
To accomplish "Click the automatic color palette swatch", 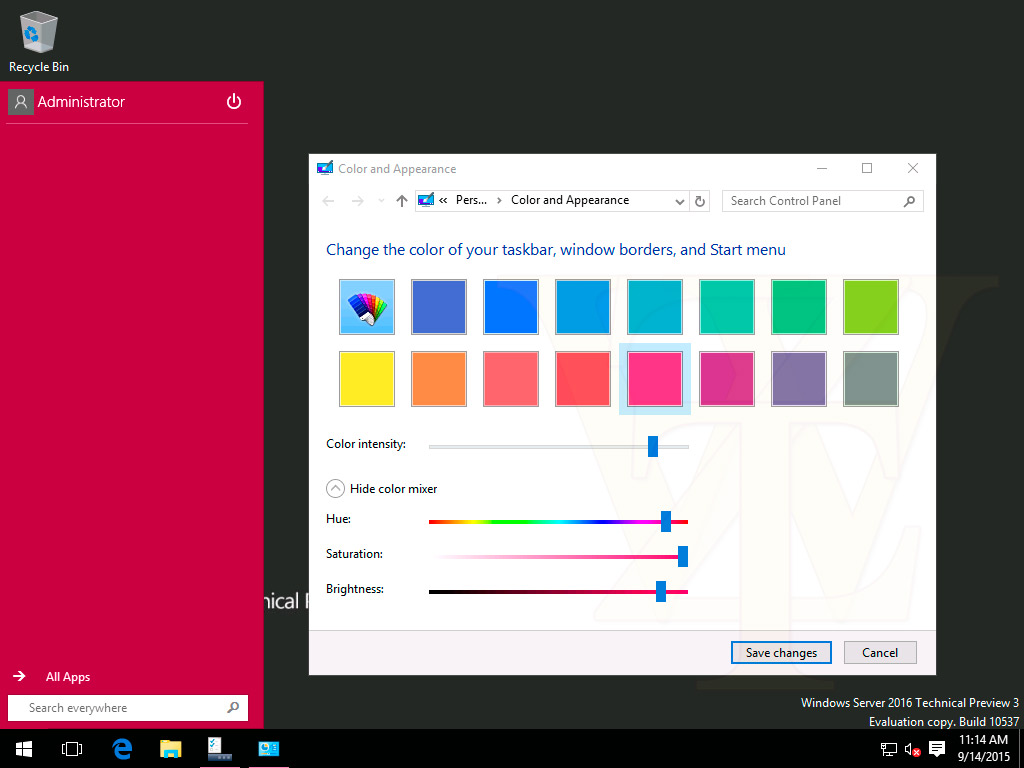I will click(367, 306).
